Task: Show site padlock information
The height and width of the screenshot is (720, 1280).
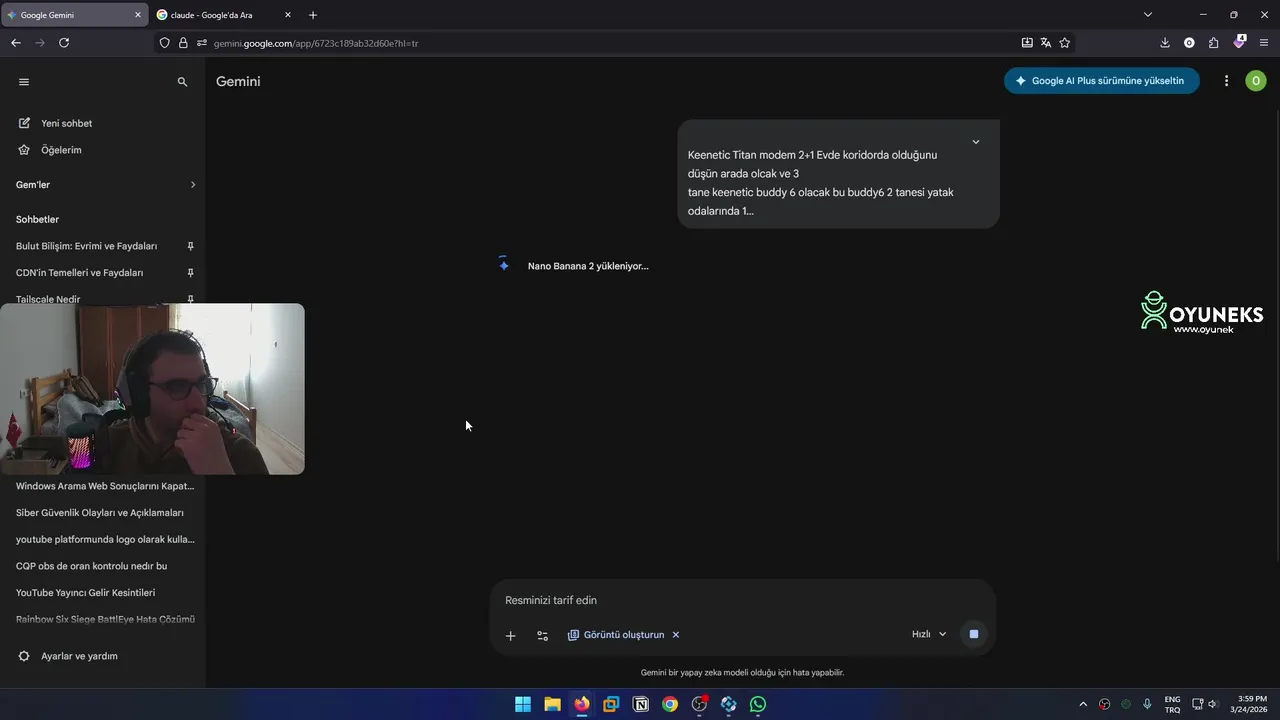Action: (x=183, y=43)
